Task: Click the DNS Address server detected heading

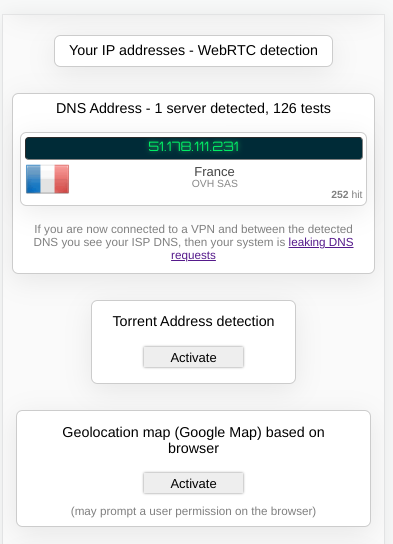Action: point(193,108)
